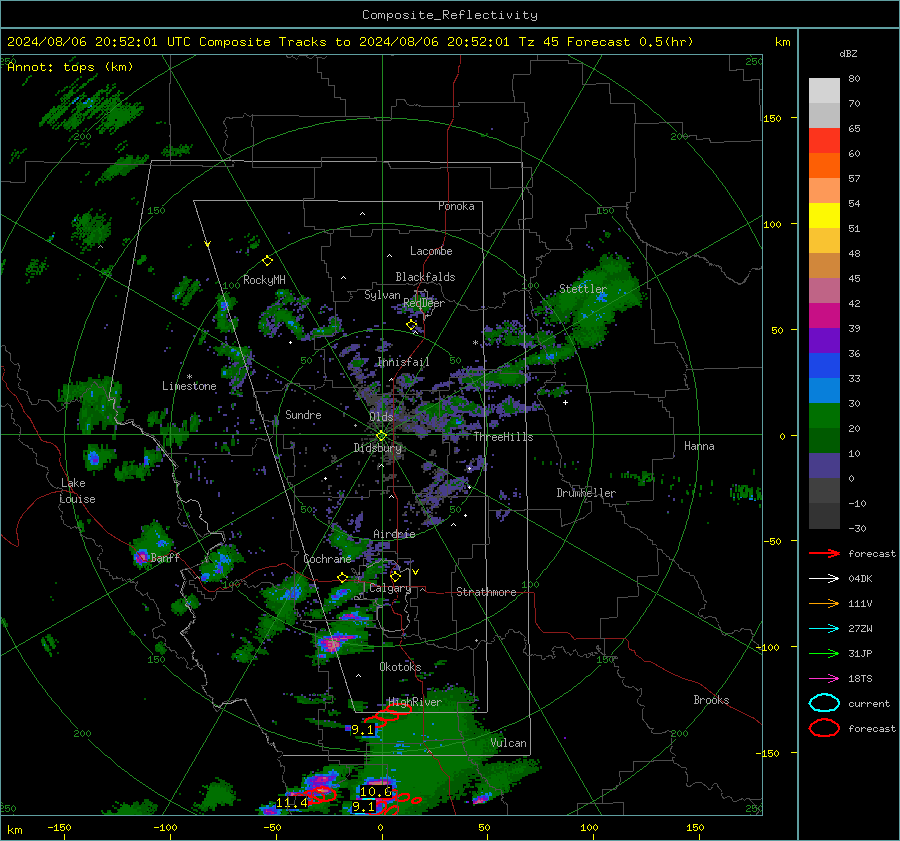Click the Innisfail map label
The image size is (900, 841).
pos(403,362)
